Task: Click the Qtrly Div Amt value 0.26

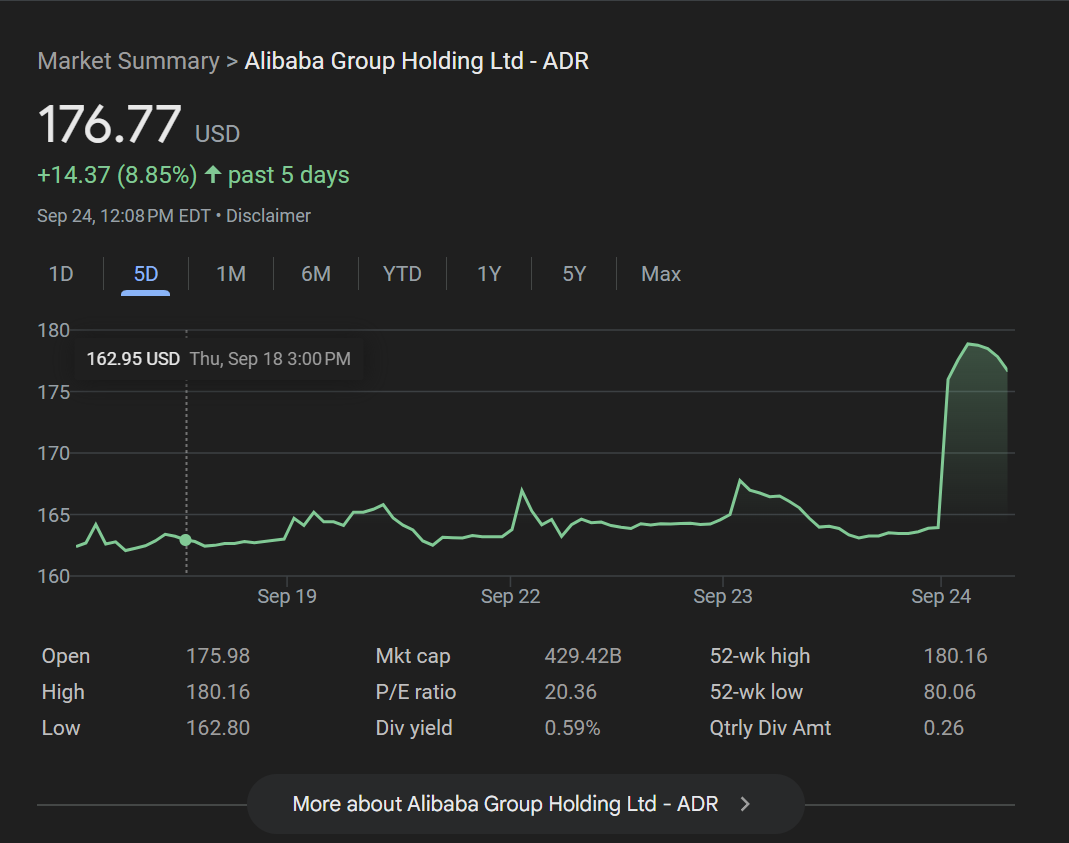Action: tap(944, 728)
